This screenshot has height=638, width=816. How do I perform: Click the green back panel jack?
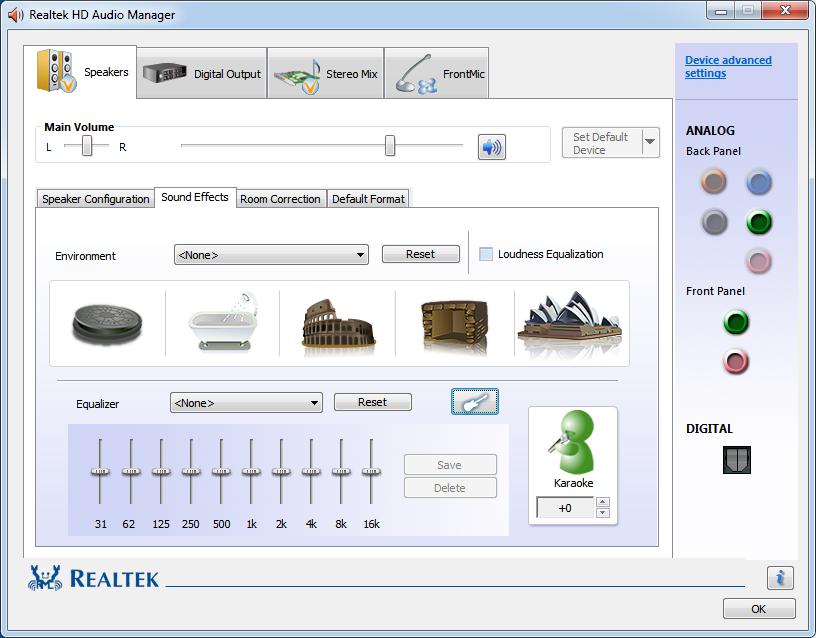point(759,222)
